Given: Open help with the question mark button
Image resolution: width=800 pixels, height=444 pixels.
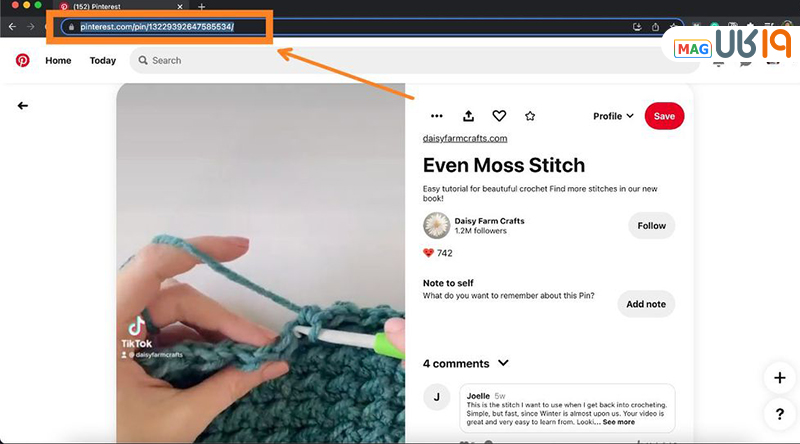Looking at the screenshot, I should tap(779, 413).
